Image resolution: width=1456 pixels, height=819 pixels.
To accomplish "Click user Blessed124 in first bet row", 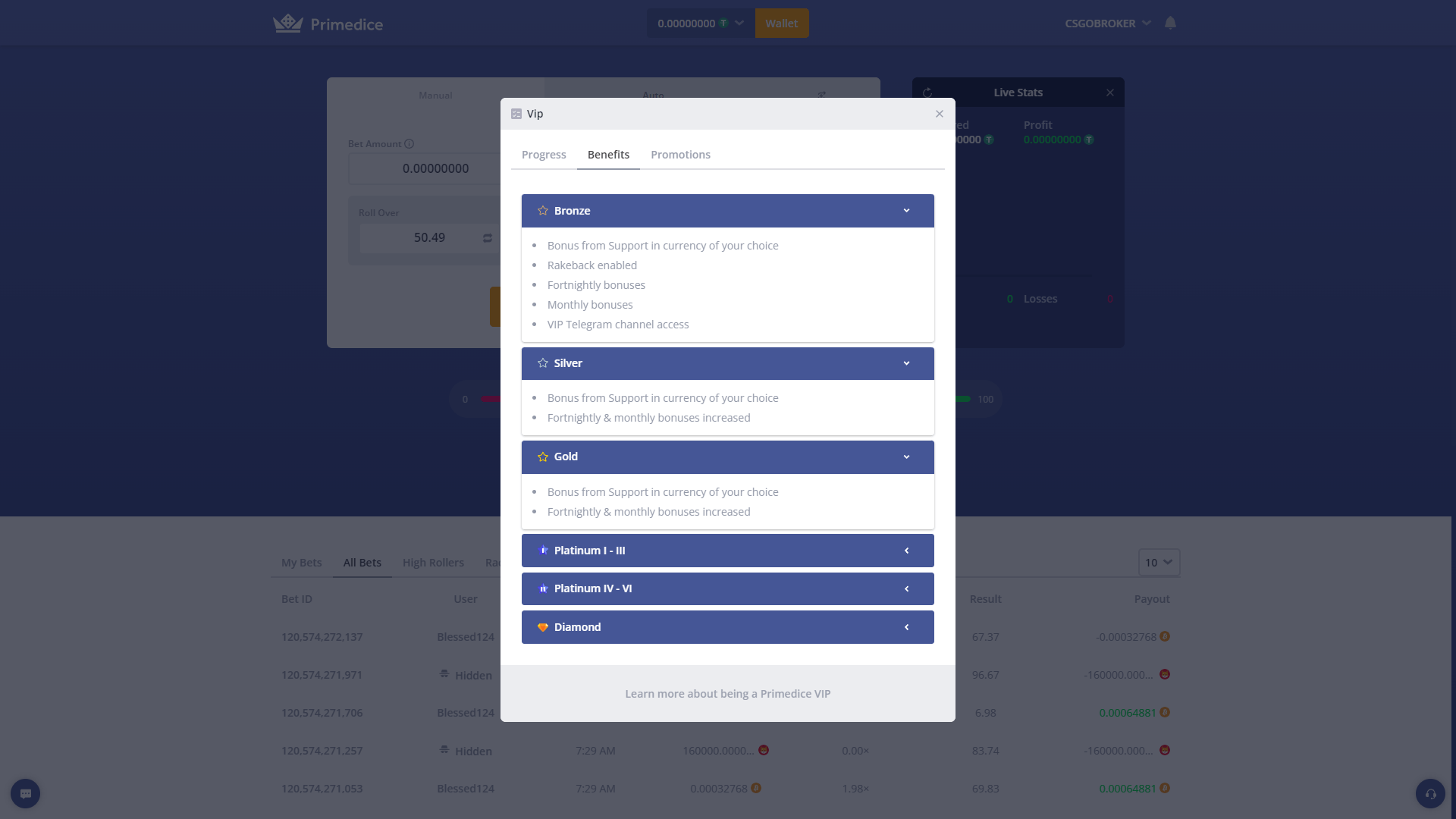I will [x=466, y=637].
